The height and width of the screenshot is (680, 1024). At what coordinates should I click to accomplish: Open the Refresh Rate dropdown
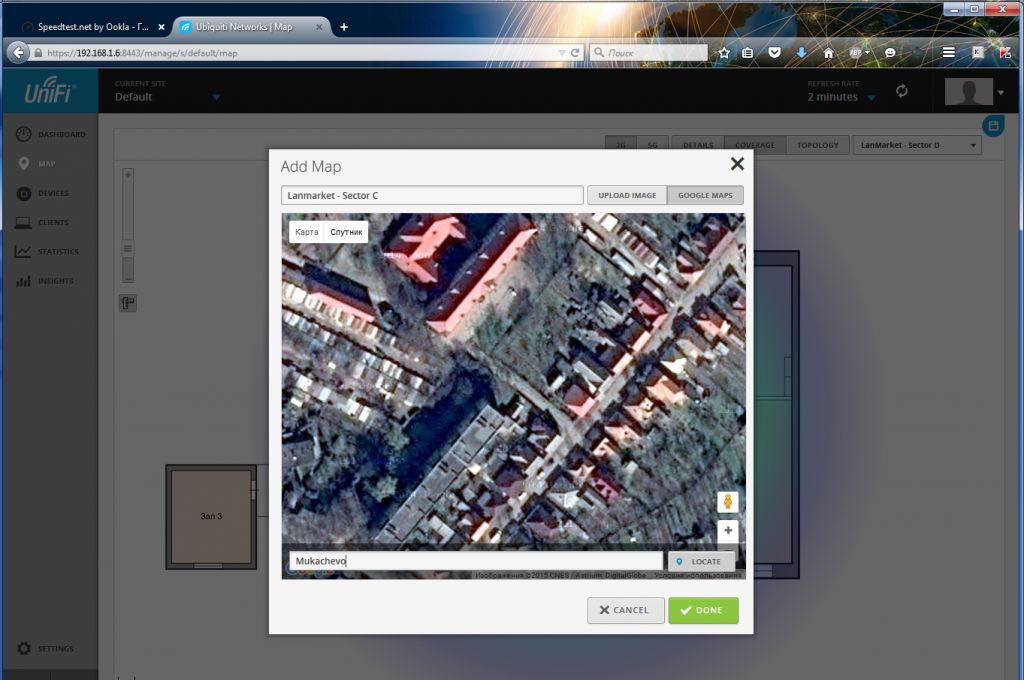871,97
